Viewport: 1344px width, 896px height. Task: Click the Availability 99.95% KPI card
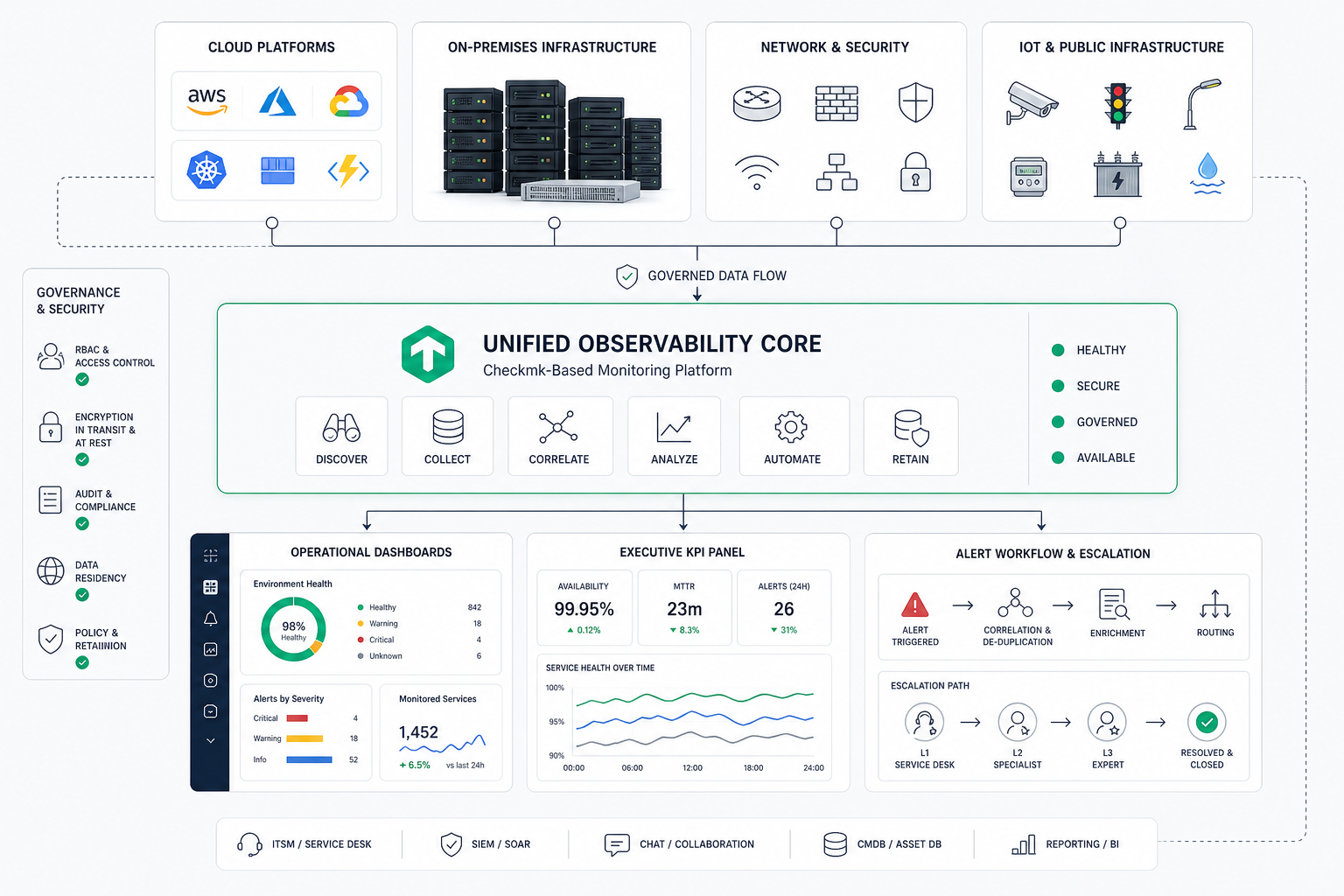tap(584, 608)
